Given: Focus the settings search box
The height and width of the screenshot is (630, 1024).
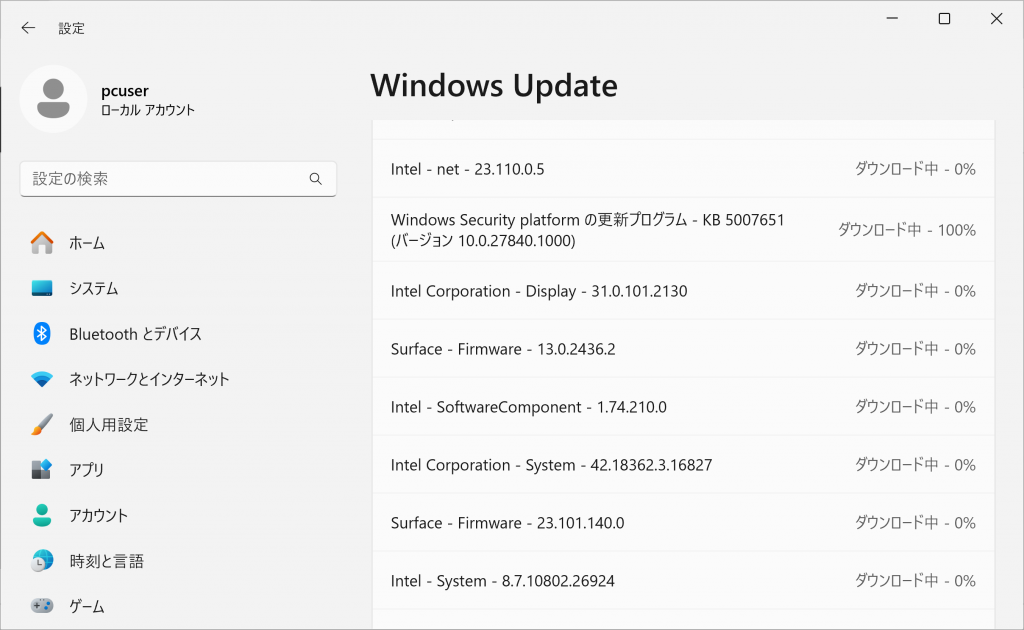Looking at the screenshot, I should [x=165, y=179].
